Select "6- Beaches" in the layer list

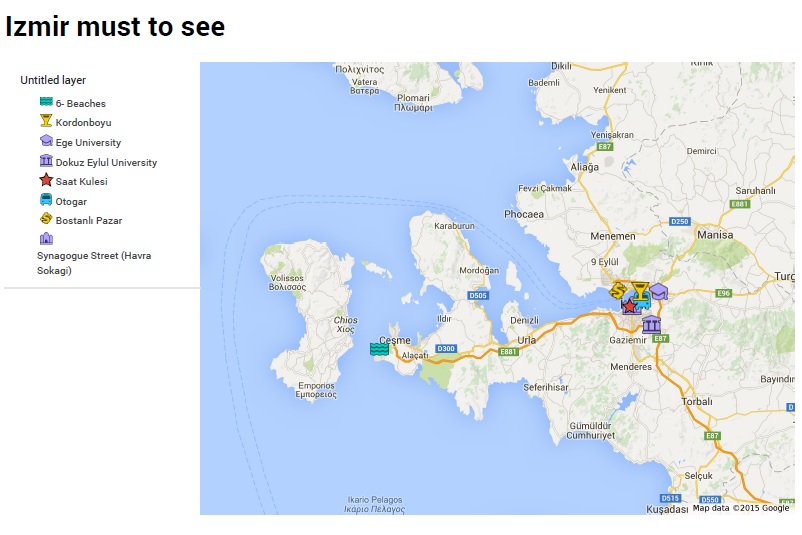click(80, 104)
